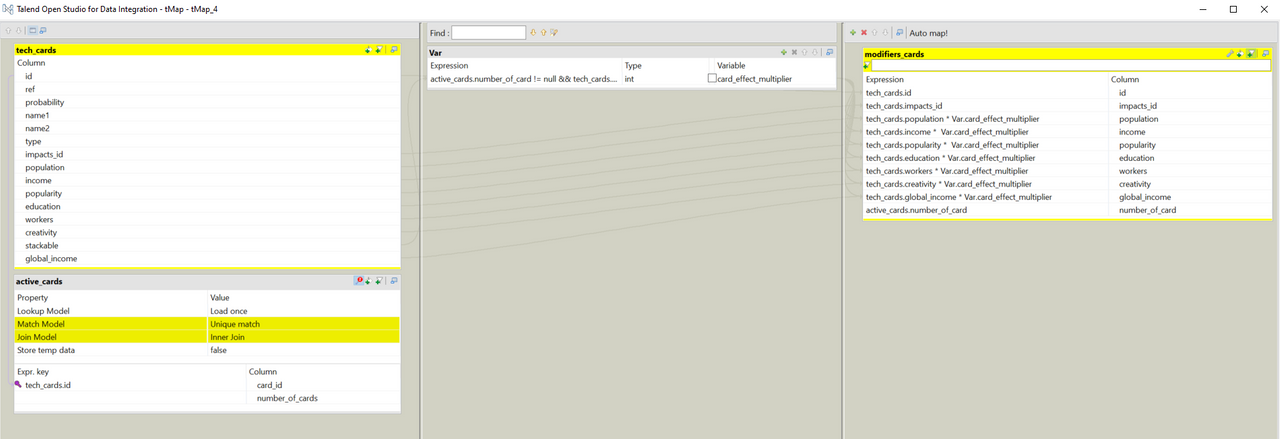The width and height of the screenshot is (1280, 439).
Task: Click Variable column header in Var panel
Action: [731, 65]
